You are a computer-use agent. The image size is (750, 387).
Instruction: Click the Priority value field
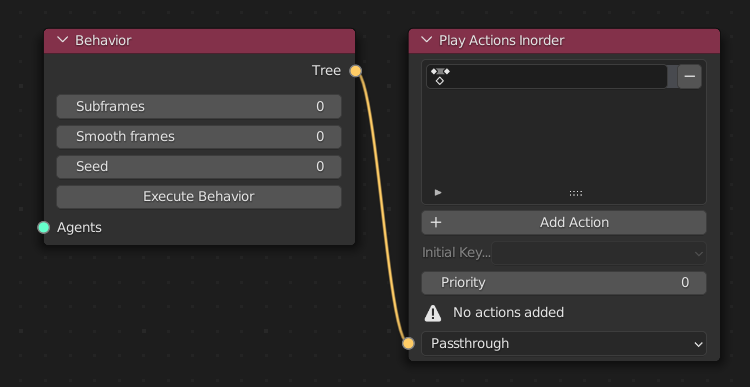tap(564, 283)
